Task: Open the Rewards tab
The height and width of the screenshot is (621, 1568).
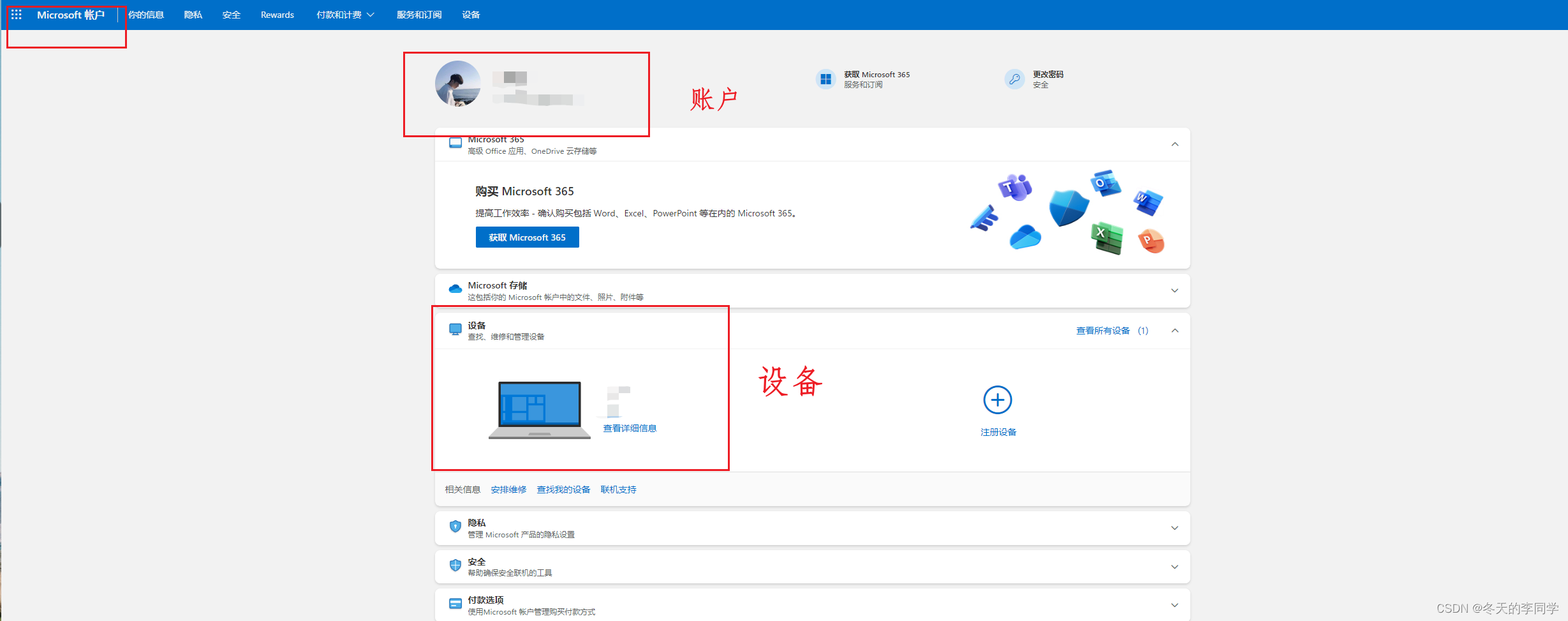Action: pyautogui.click(x=277, y=15)
